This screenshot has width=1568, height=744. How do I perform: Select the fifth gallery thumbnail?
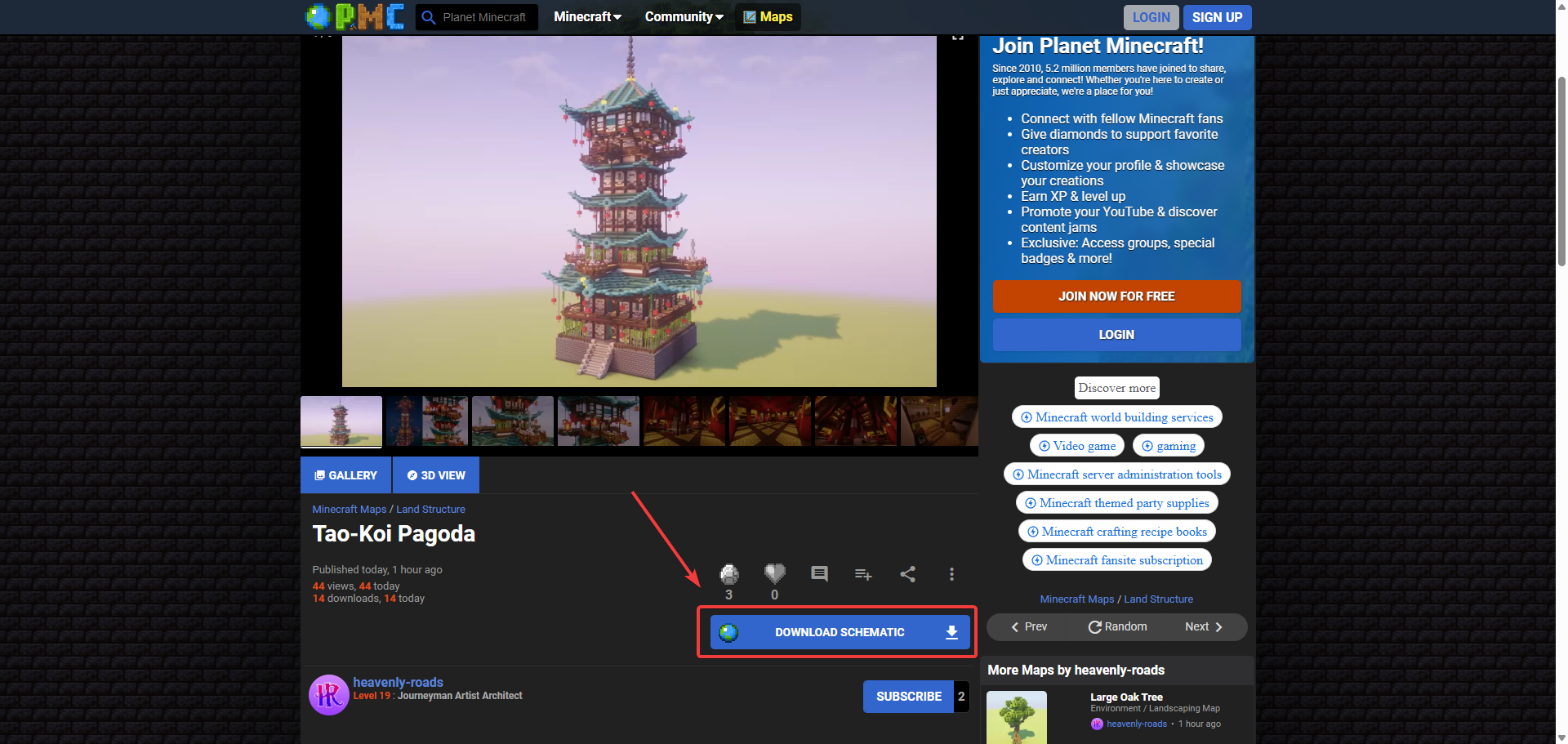684,421
